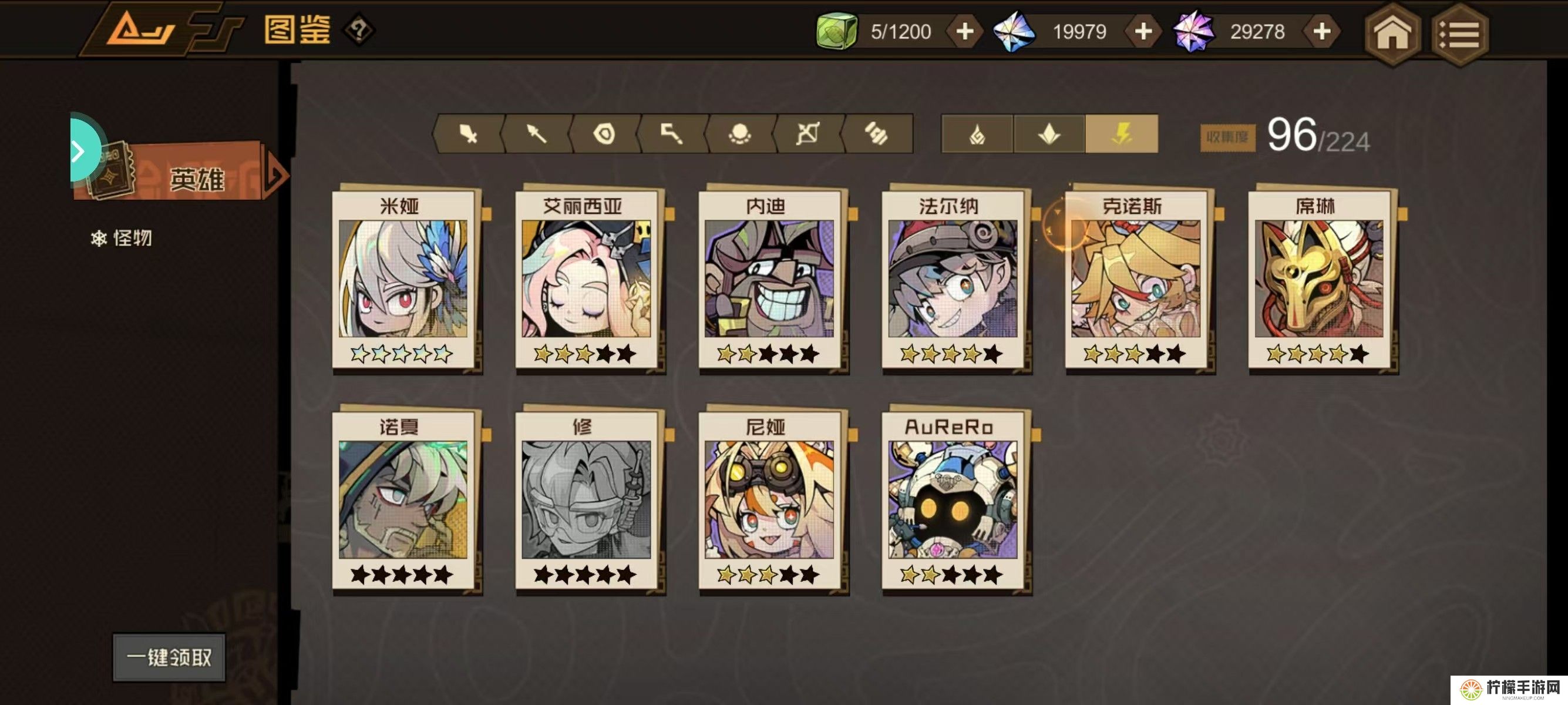The width and height of the screenshot is (1568, 705).
Task: Add more green cube stamina
Action: click(965, 31)
